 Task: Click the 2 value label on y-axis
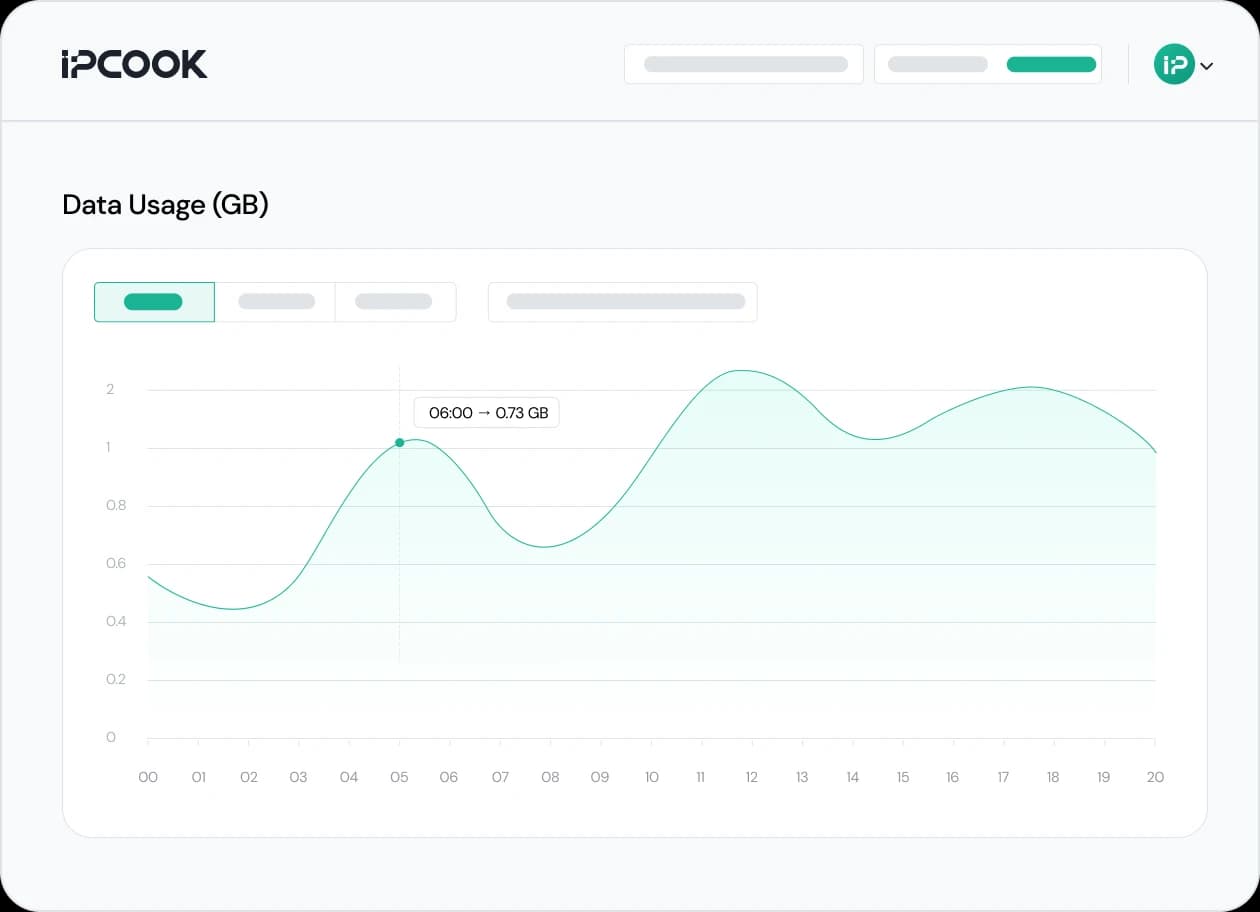[110, 389]
